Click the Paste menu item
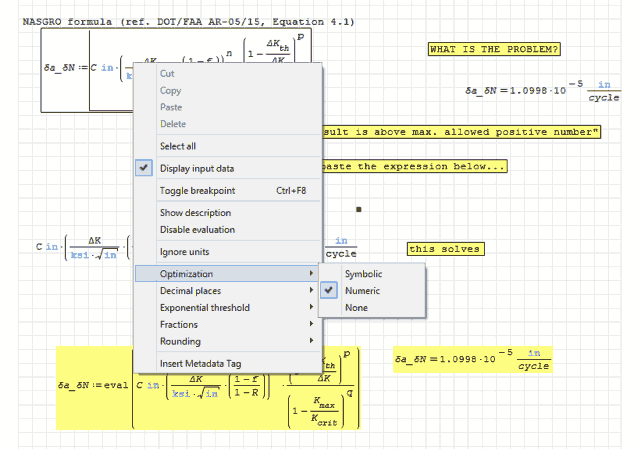Screen dimensions: 639x449 pyautogui.click(x=171, y=107)
